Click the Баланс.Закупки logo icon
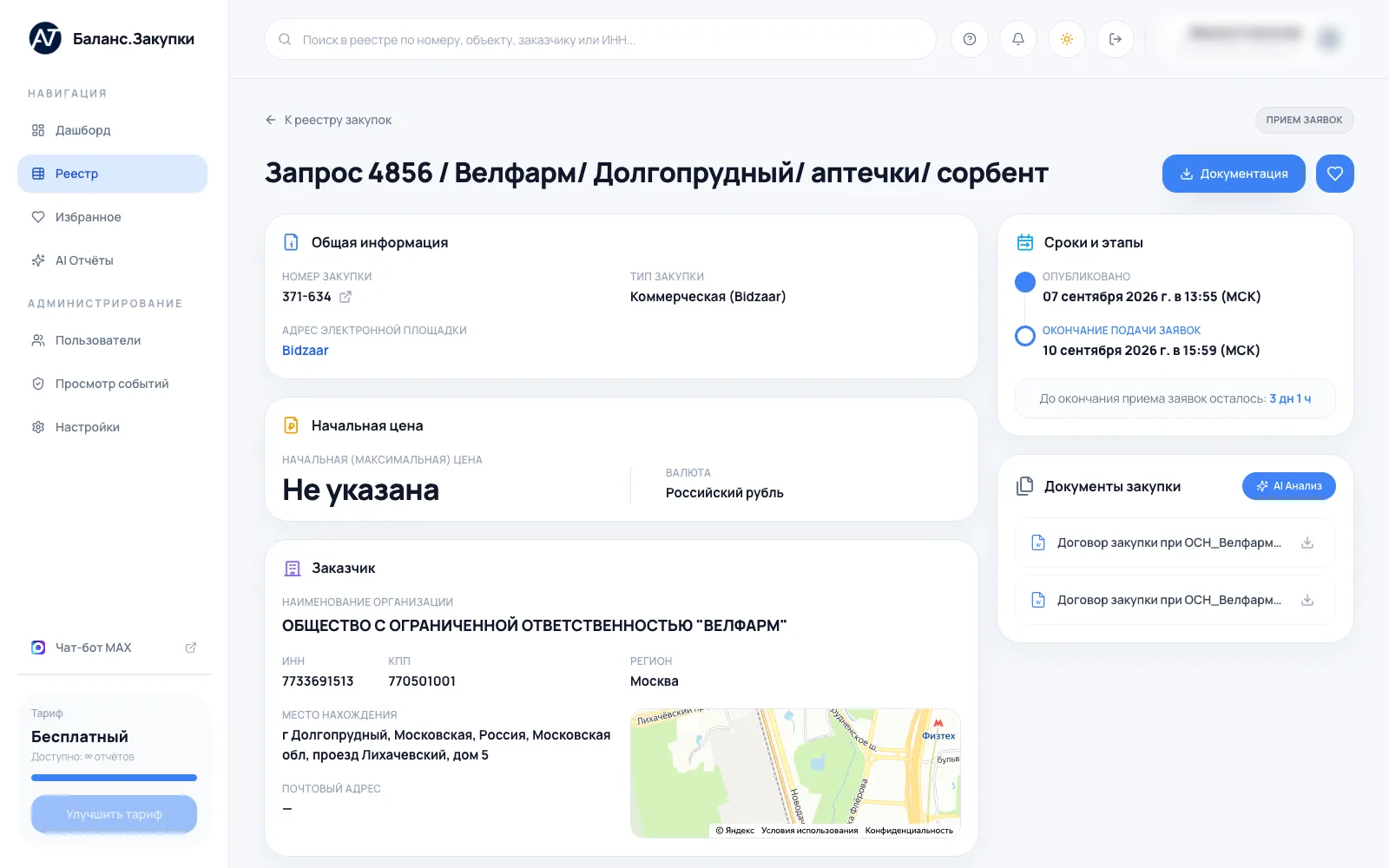 (x=45, y=38)
